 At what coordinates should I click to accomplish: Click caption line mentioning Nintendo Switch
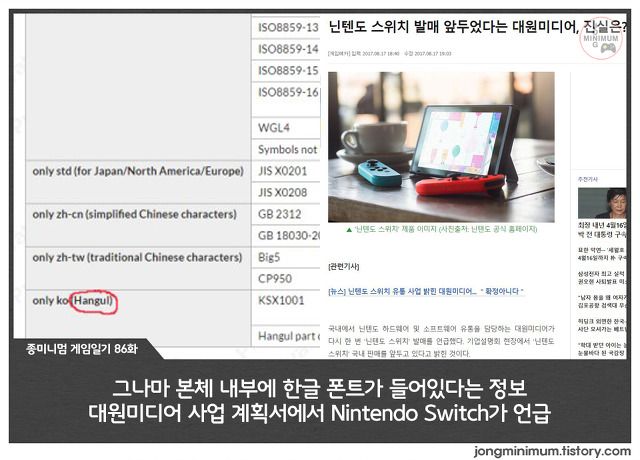pyautogui.click(x=320, y=413)
